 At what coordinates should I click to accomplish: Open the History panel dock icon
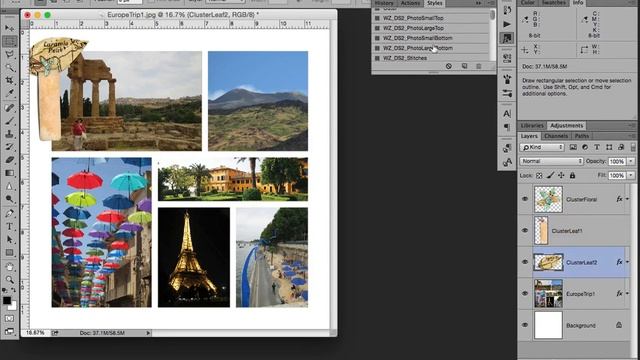[507, 10]
